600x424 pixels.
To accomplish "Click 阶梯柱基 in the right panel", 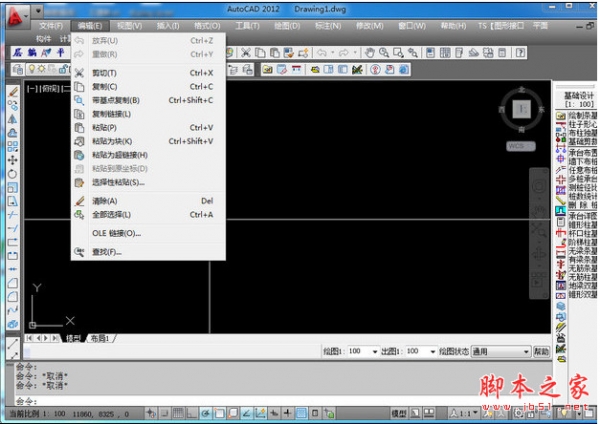I will click(582, 243).
